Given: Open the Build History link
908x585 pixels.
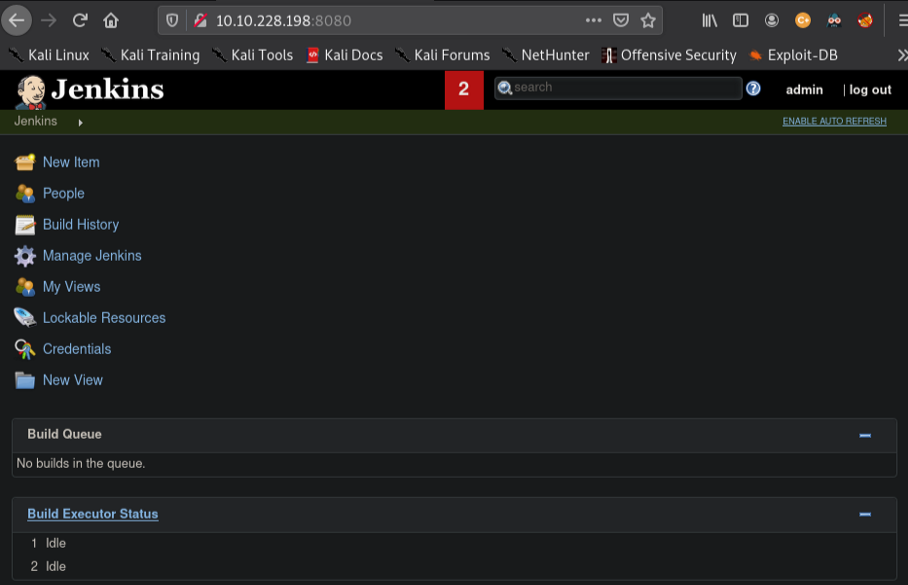Looking at the screenshot, I should pyautogui.click(x=81, y=225).
